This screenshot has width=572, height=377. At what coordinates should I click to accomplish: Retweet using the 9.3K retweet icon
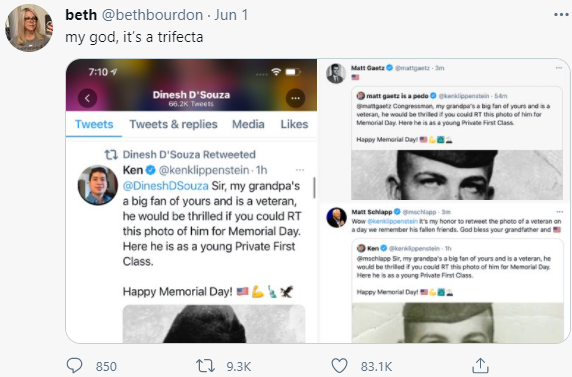click(205, 366)
